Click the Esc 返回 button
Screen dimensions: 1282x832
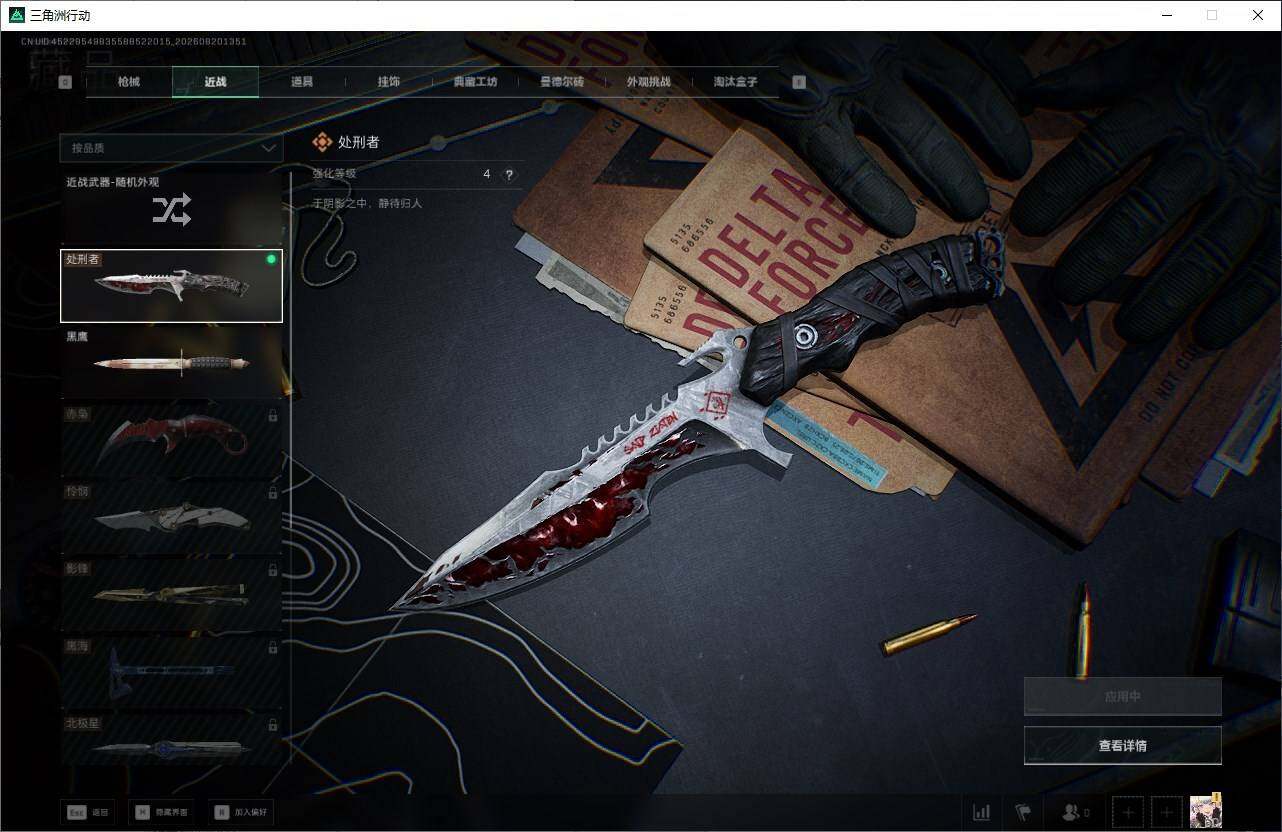[x=87, y=812]
